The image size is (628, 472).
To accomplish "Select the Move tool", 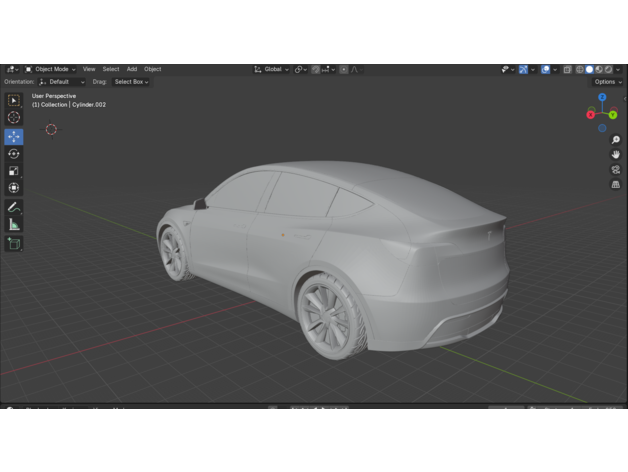I will [x=14, y=137].
